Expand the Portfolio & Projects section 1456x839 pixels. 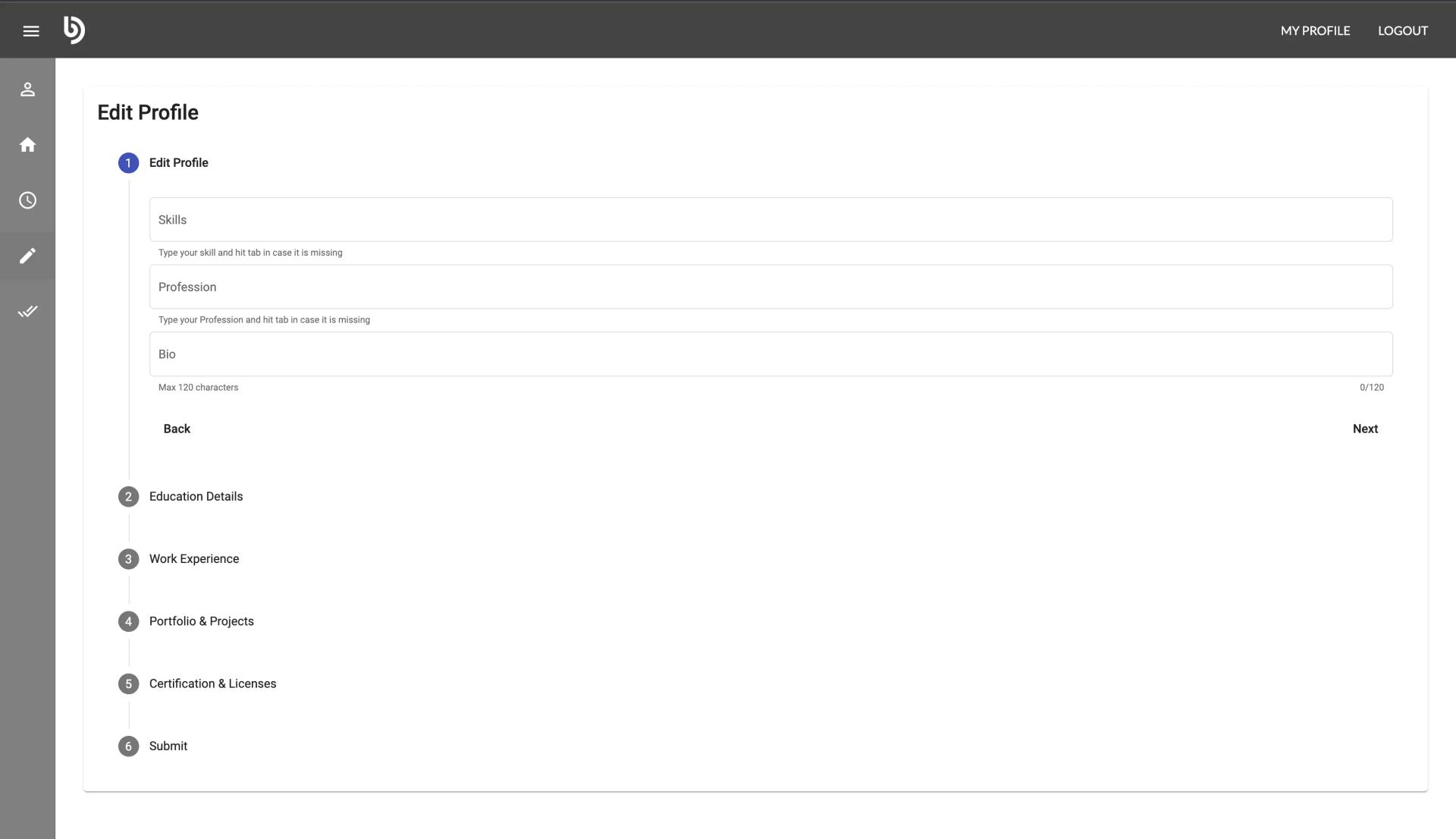tap(200, 621)
